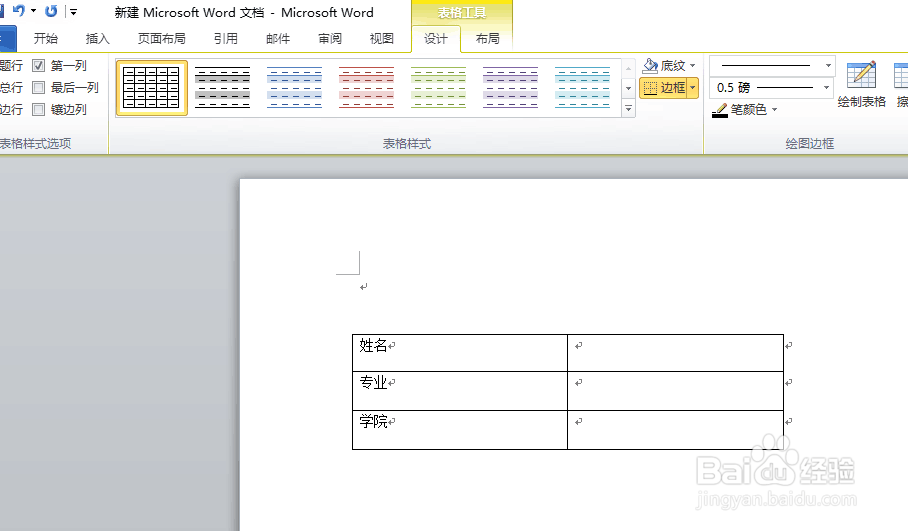Viewport: 908px width, 531px height.
Task: Apply the green shaded table style
Action: (x=438, y=87)
